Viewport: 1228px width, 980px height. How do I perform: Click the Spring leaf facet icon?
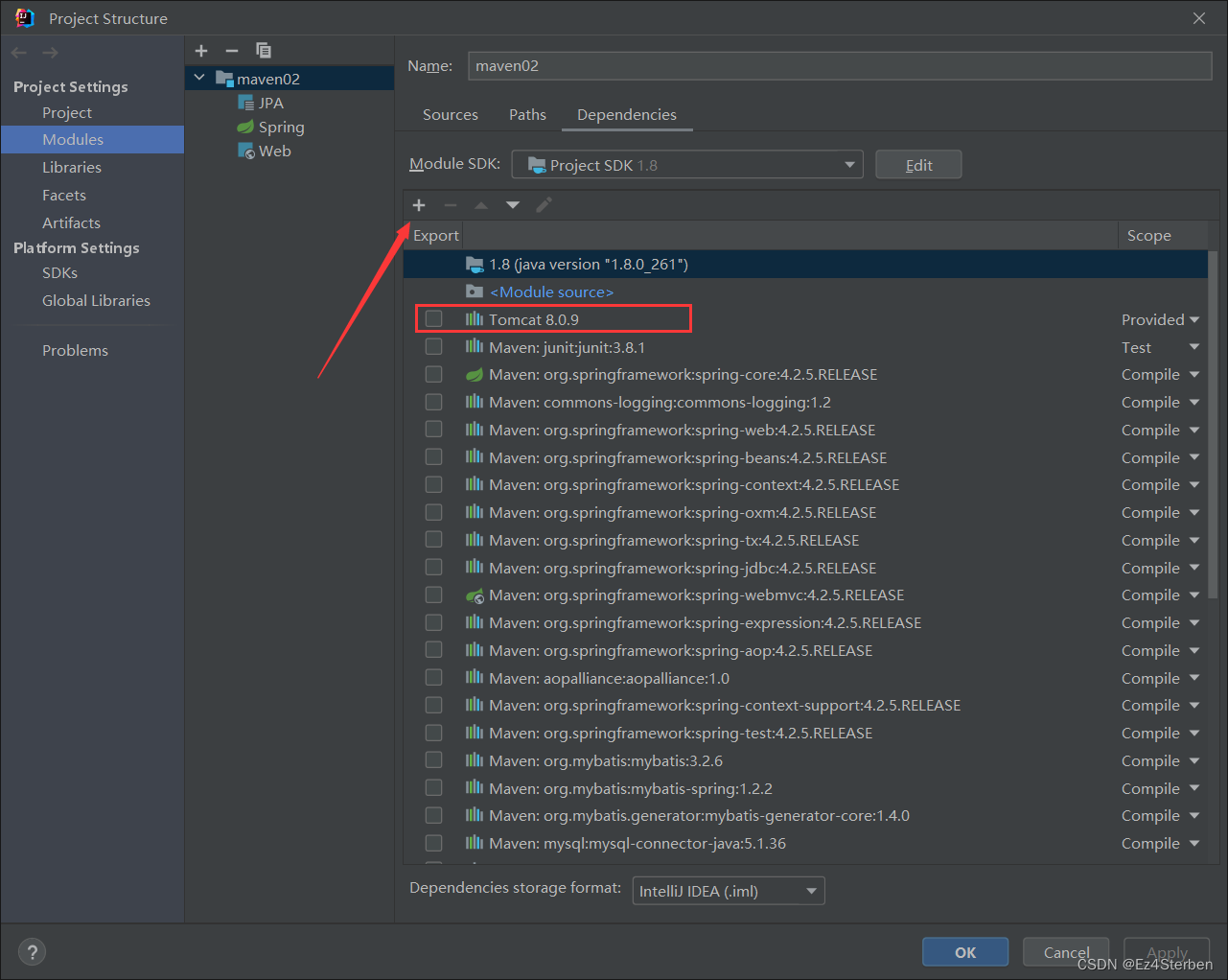pyautogui.click(x=246, y=127)
